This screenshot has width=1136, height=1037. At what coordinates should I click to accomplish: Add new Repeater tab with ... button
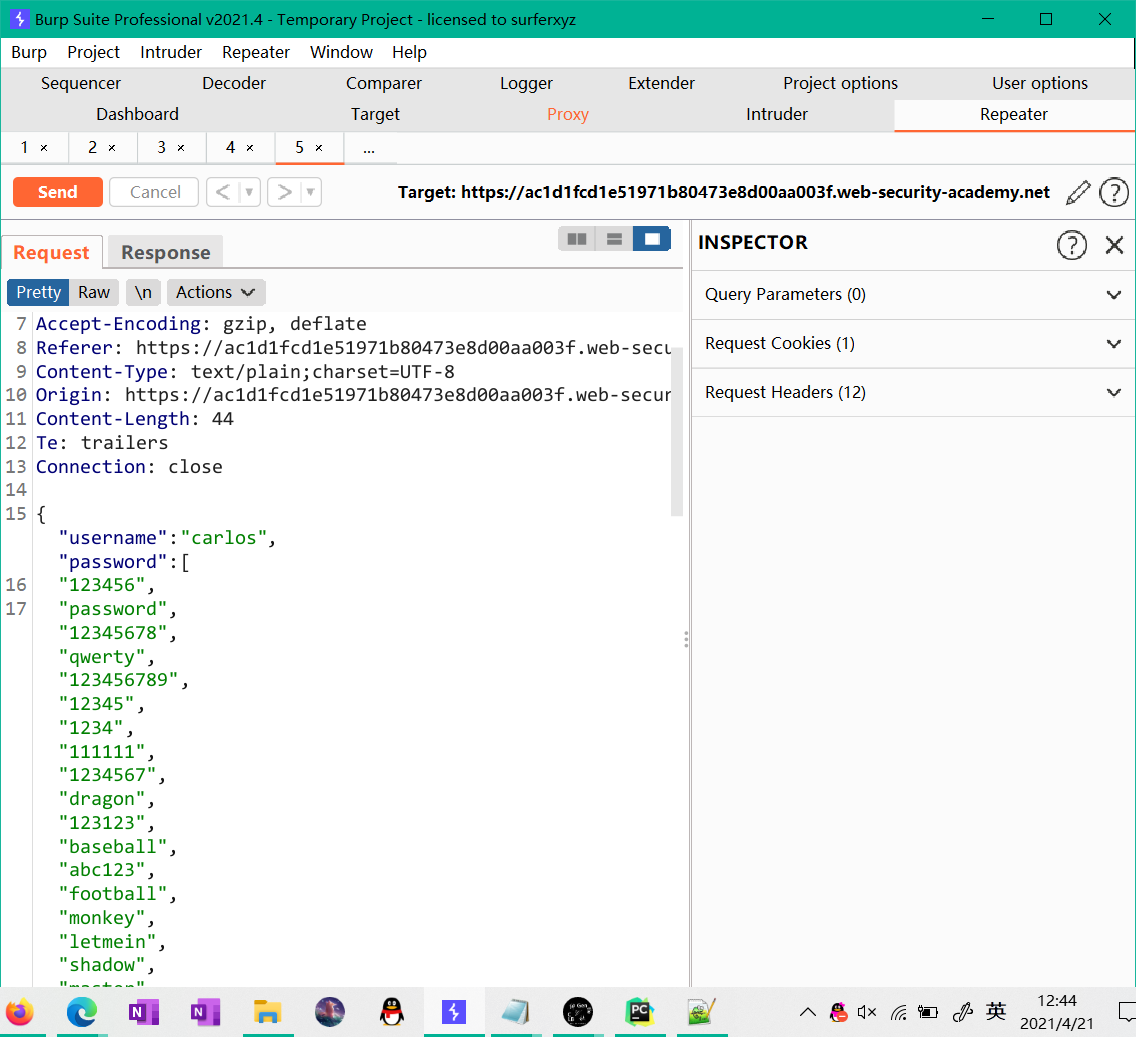[x=369, y=149]
